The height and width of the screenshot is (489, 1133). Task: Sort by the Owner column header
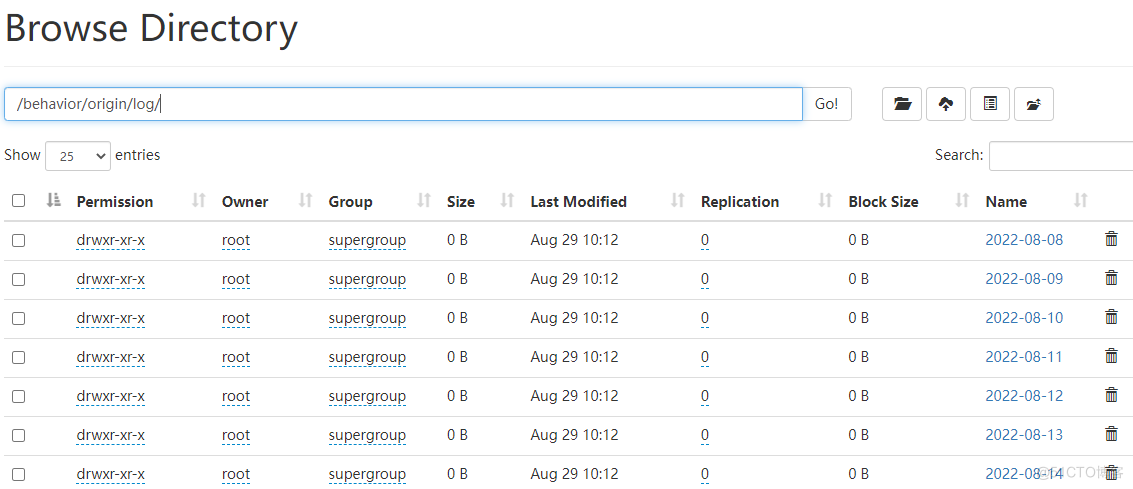245,201
